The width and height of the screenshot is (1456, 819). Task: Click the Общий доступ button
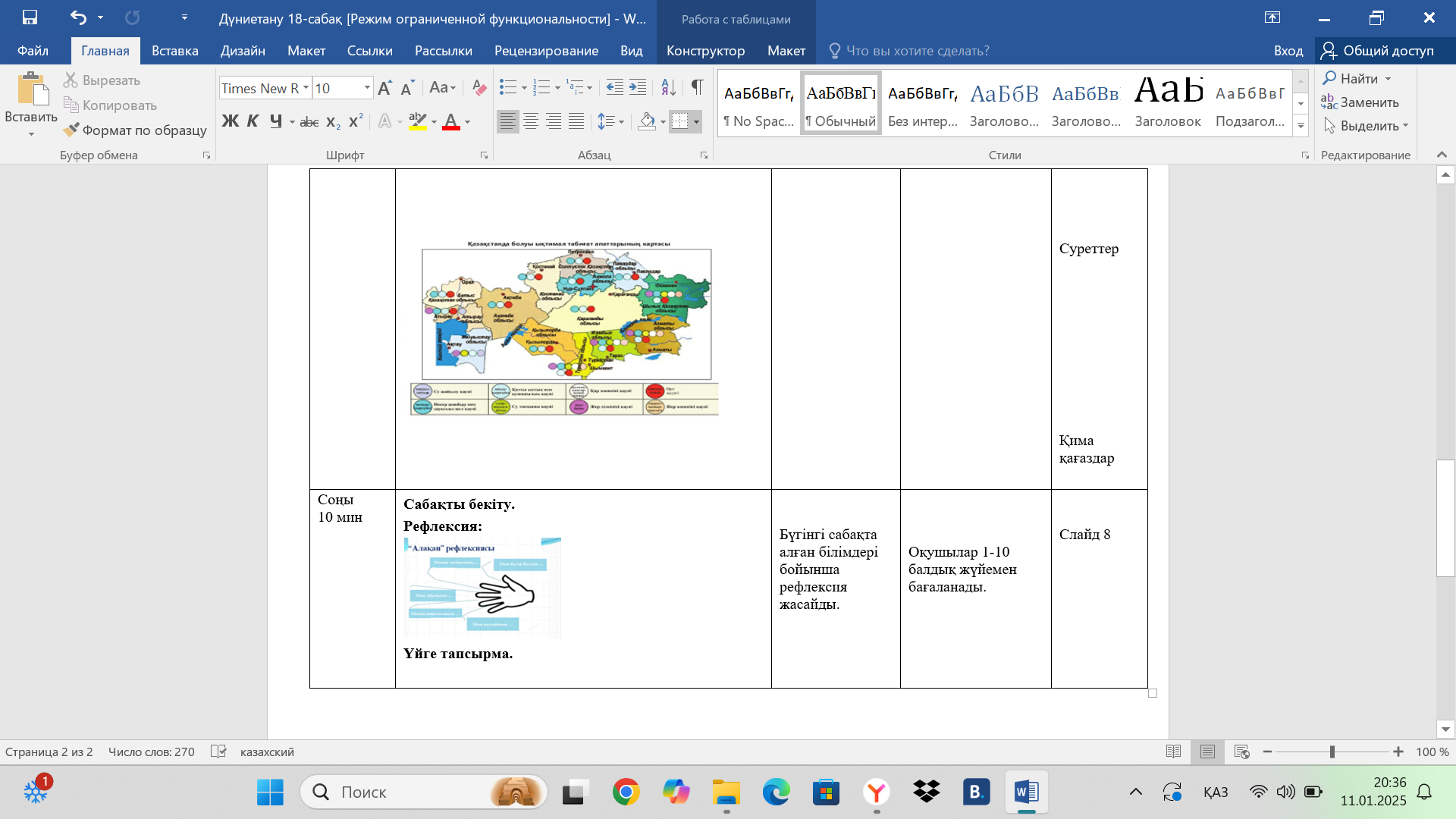[x=1378, y=51]
